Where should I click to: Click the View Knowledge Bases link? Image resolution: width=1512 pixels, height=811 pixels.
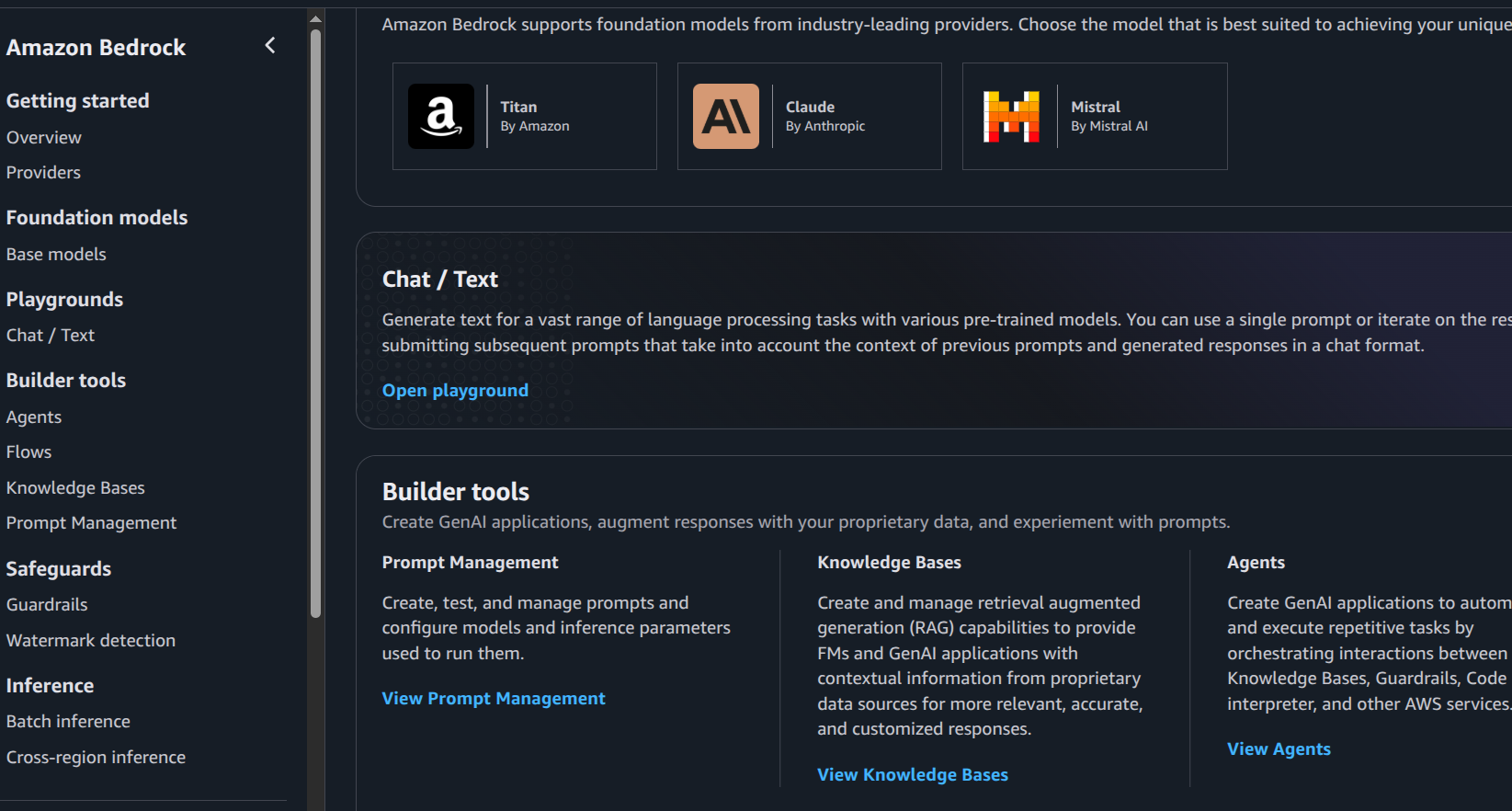pos(913,774)
